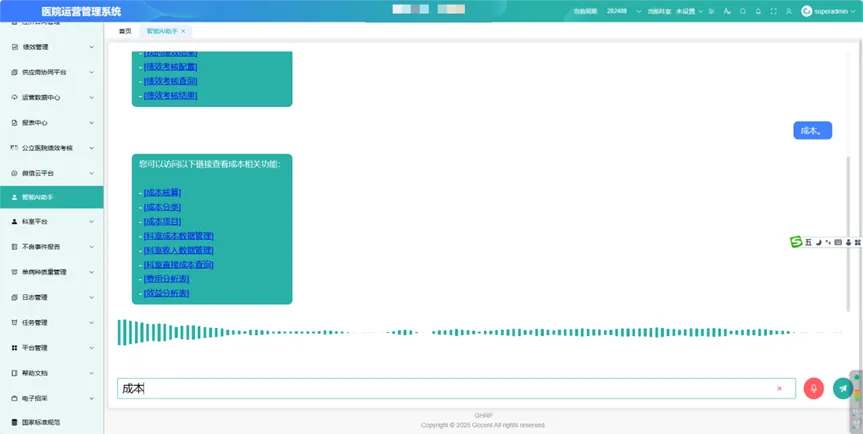Click the green send message button
This screenshot has height=434, width=863.
pyautogui.click(x=843, y=388)
